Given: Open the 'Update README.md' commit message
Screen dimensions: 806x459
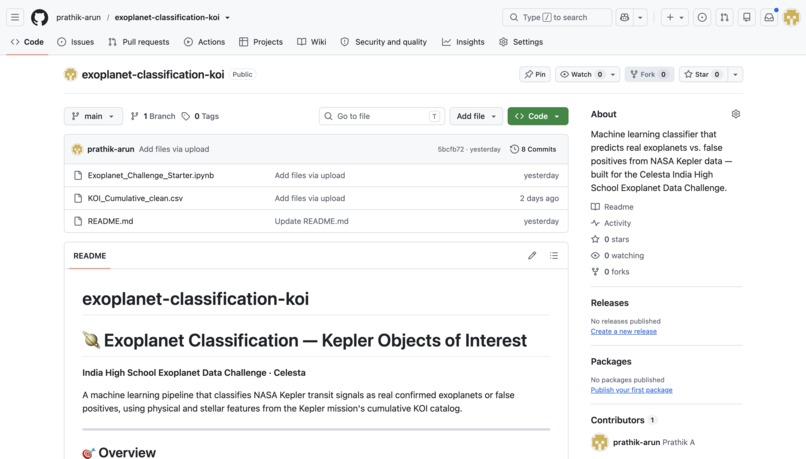Looking at the screenshot, I should 312,221.
